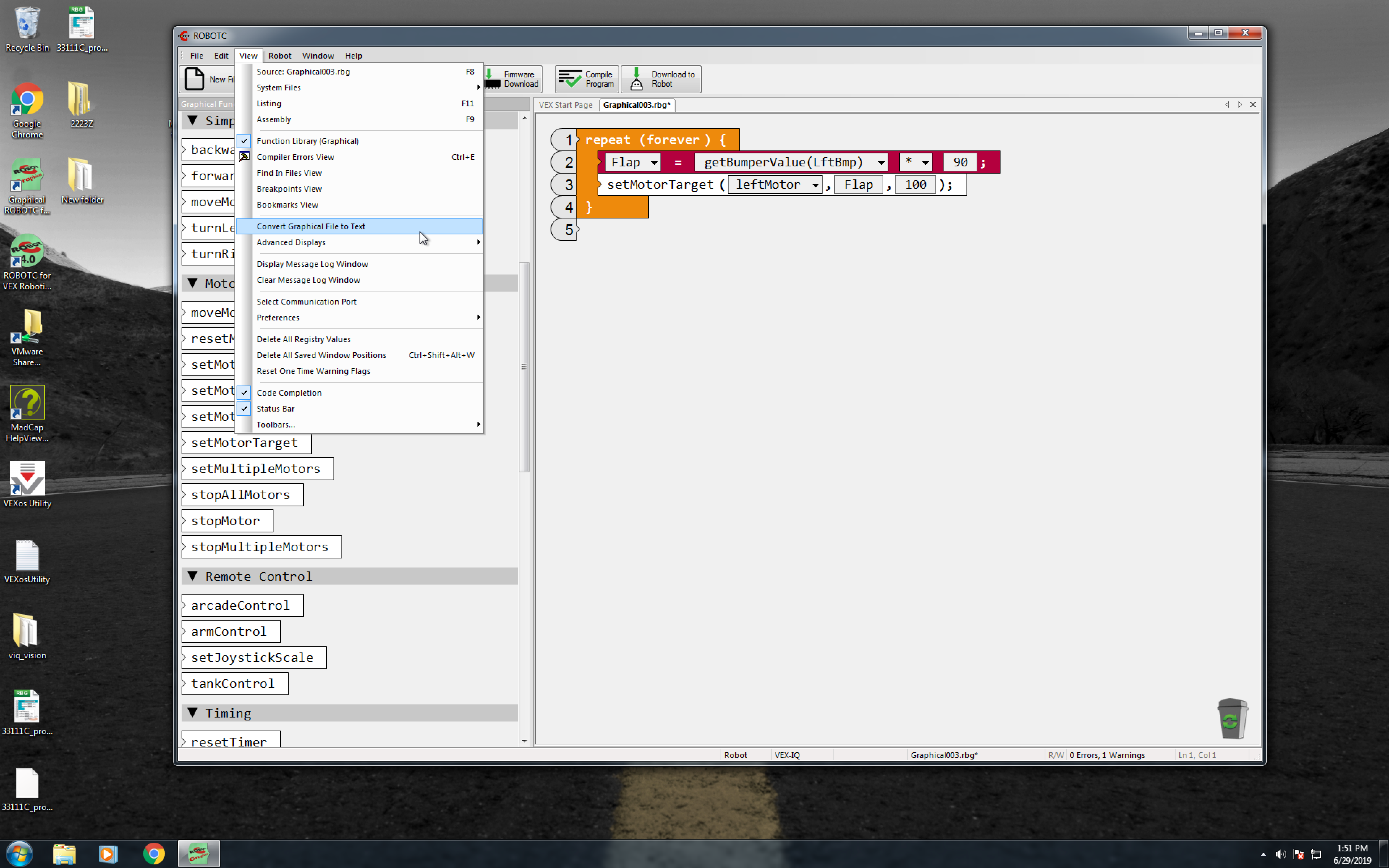Screen dimensions: 1389x868
Task: Open the Window menu
Action: [x=318, y=56]
